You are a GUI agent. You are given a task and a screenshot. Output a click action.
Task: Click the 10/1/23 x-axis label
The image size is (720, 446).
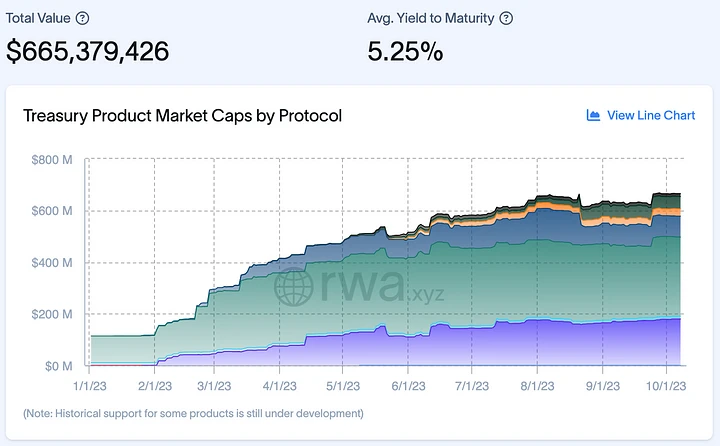coord(667,384)
